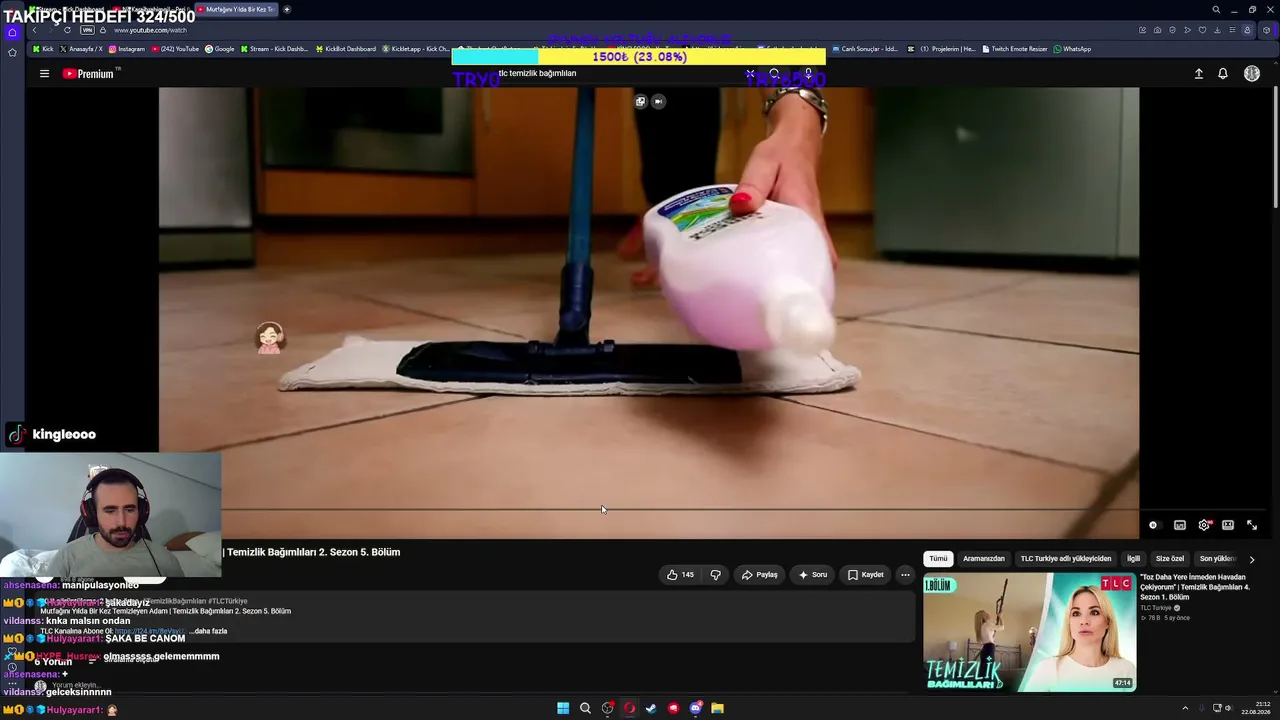Select the İlgili filter chip
The image size is (1280, 720).
[x=1133, y=559]
